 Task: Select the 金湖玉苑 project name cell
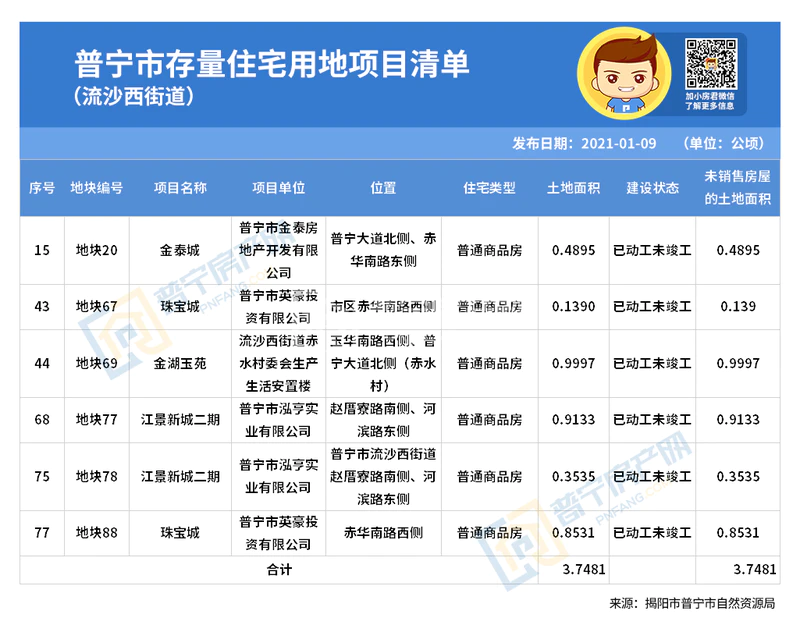[x=180, y=364]
